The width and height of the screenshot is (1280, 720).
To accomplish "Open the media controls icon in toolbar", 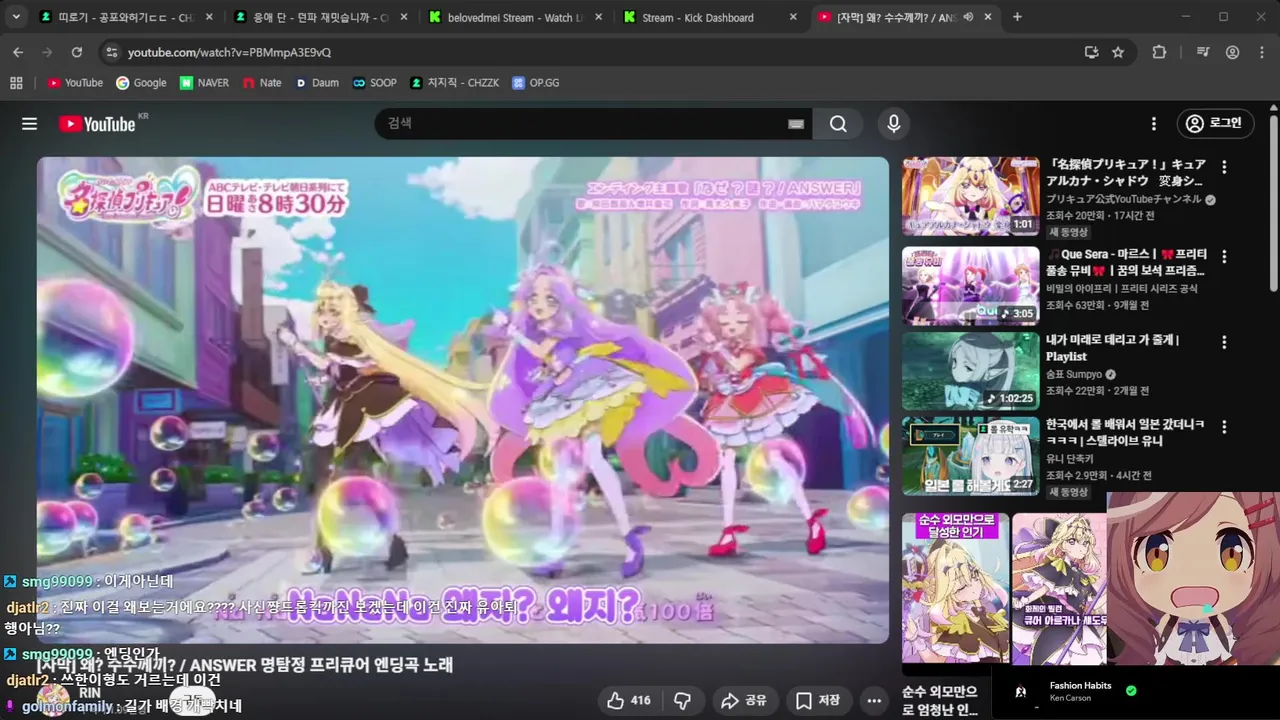I will [1204, 52].
